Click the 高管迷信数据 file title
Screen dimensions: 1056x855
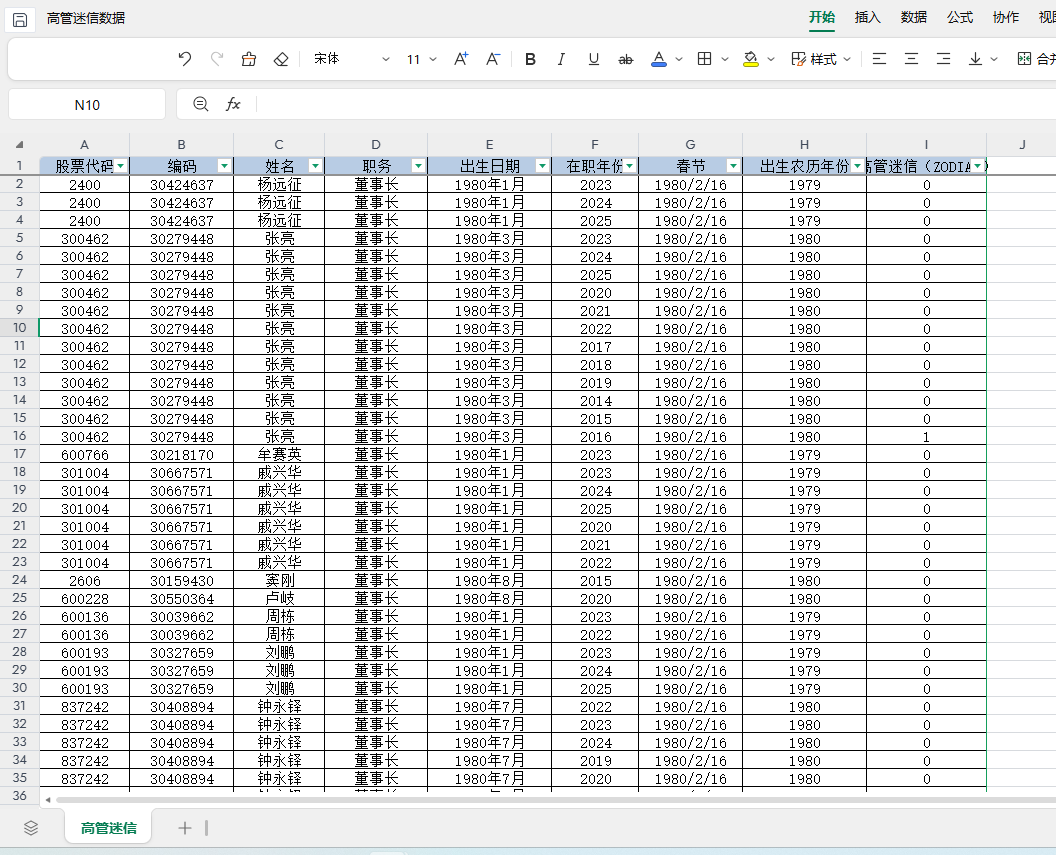[x=86, y=18]
